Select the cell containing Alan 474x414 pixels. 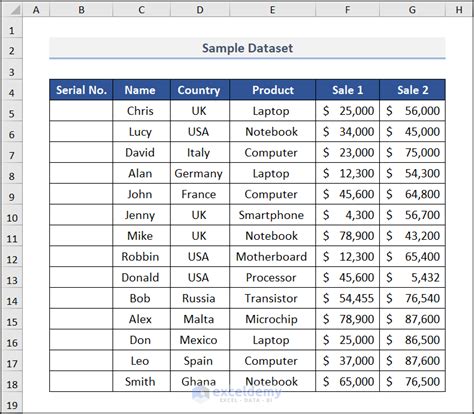[x=141, y=173]
